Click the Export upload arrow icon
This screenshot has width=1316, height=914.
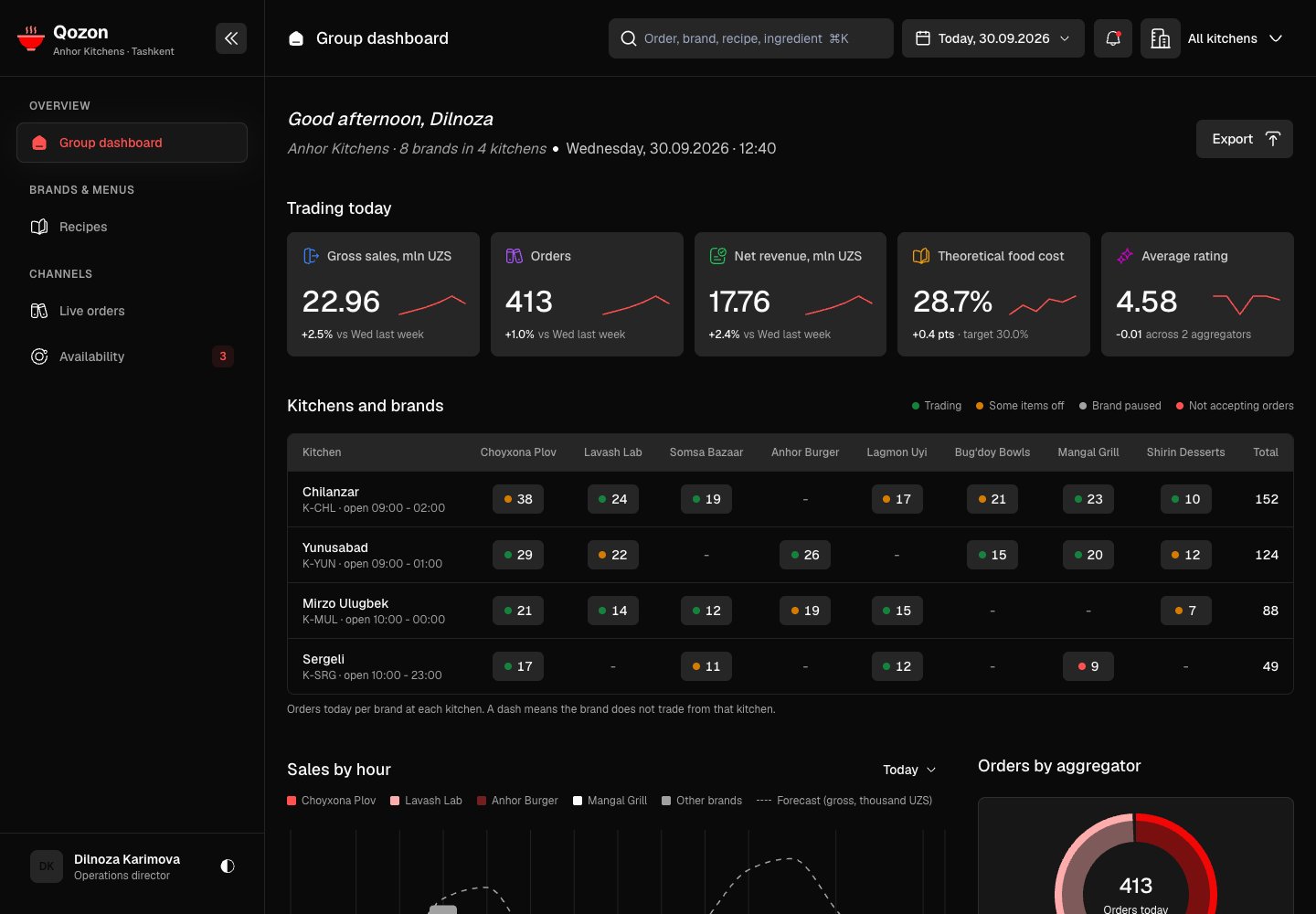pyautogui.click(x=1273, y=139)
